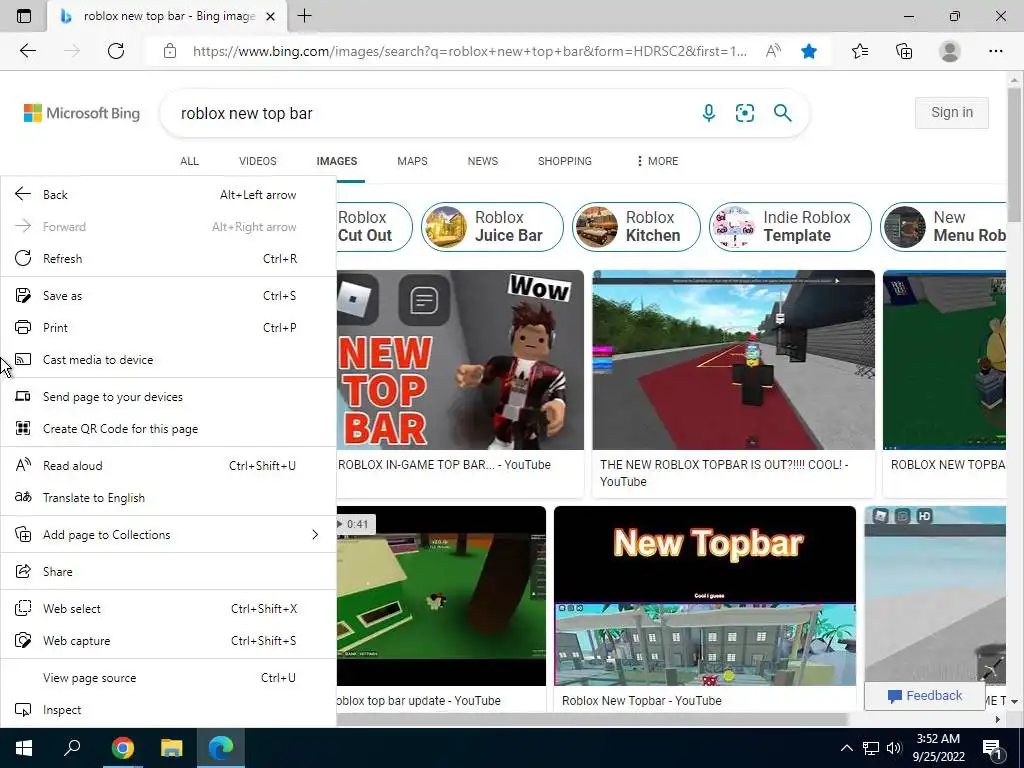This screenshot has height=768, width=1024.
Task: Click the horizontal scrollbar at page bottom
Action: pos(592,719)
